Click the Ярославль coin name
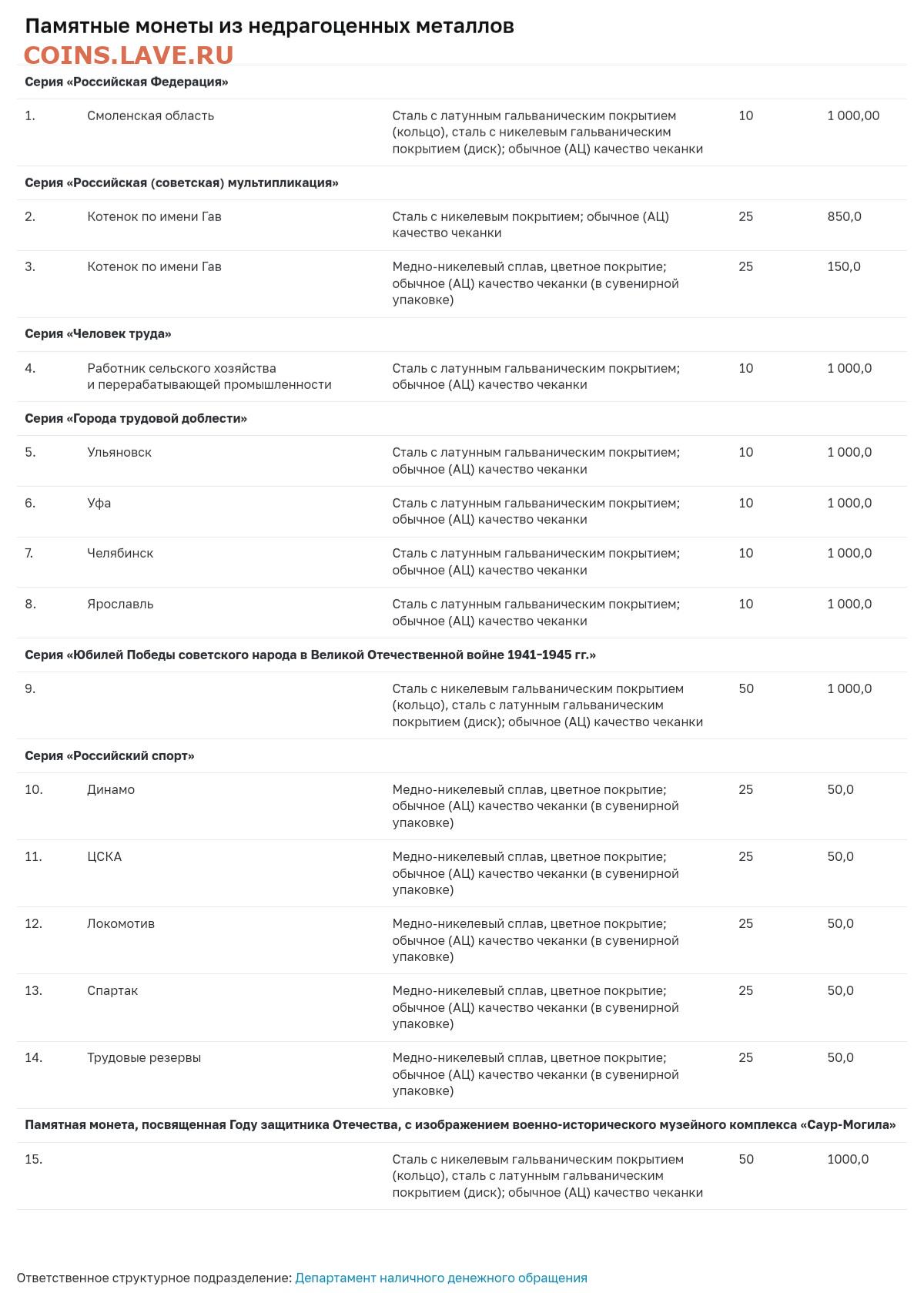 pyautogui.click(x=120, y=604)
